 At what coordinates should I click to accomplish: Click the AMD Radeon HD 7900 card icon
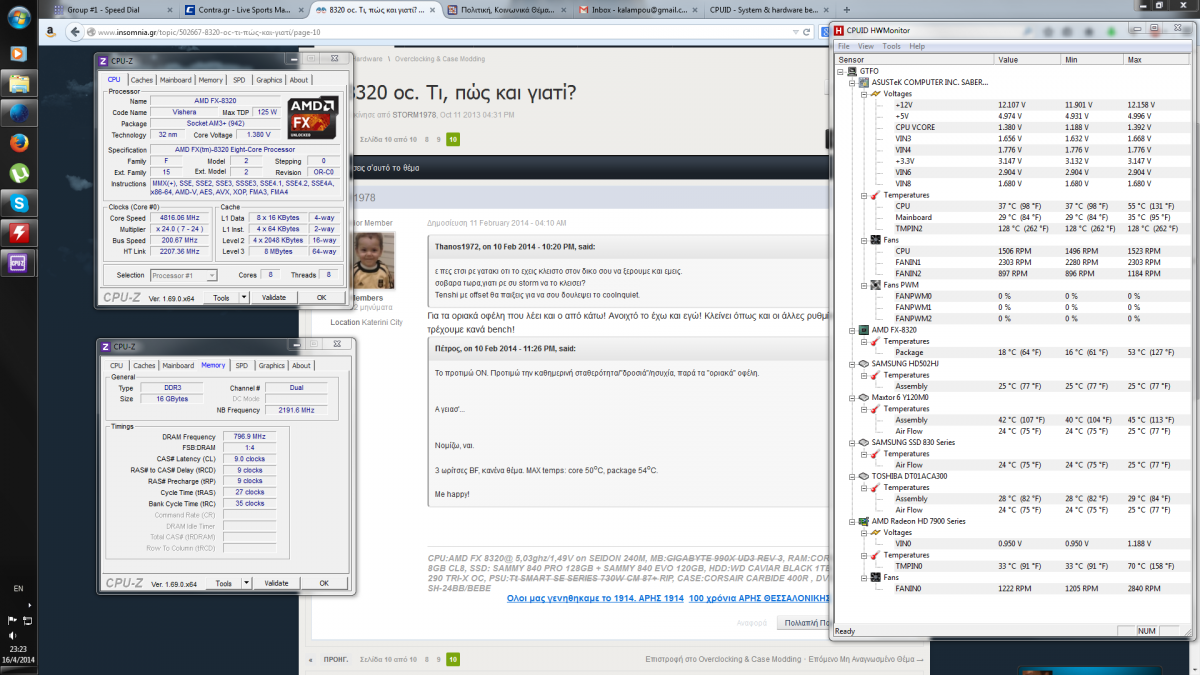[864, 521]
